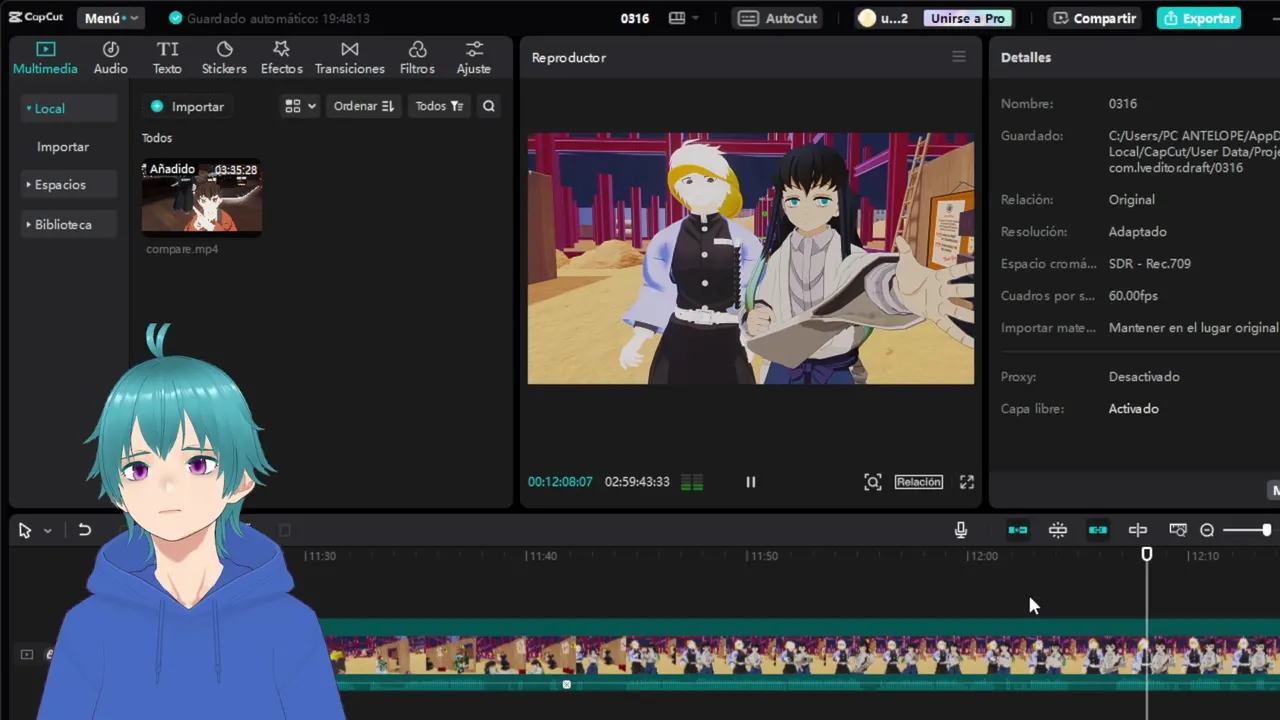Open the Multimedia tab
1280x720 pixels.
(45, 58)
